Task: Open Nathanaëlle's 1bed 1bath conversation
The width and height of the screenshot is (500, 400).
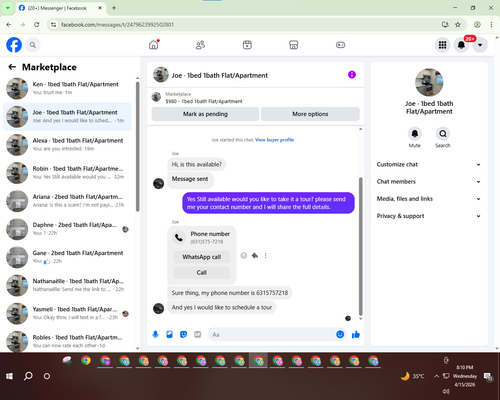Action: point(67,285)
